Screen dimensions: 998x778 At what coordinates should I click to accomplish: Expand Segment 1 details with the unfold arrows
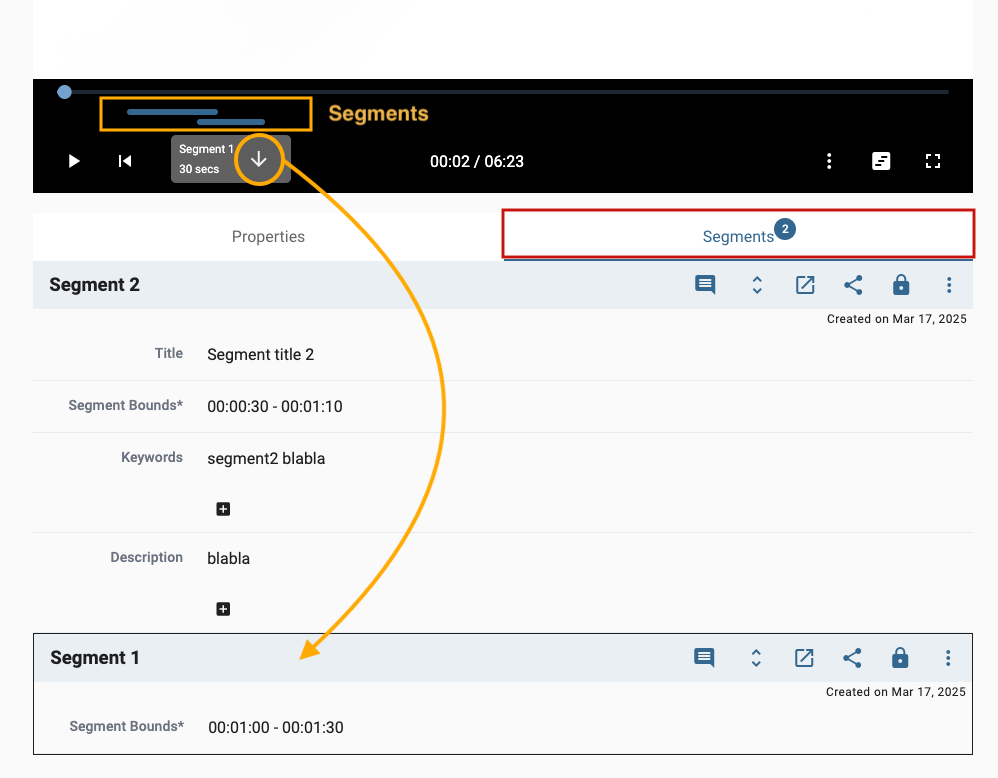(756, 658)
